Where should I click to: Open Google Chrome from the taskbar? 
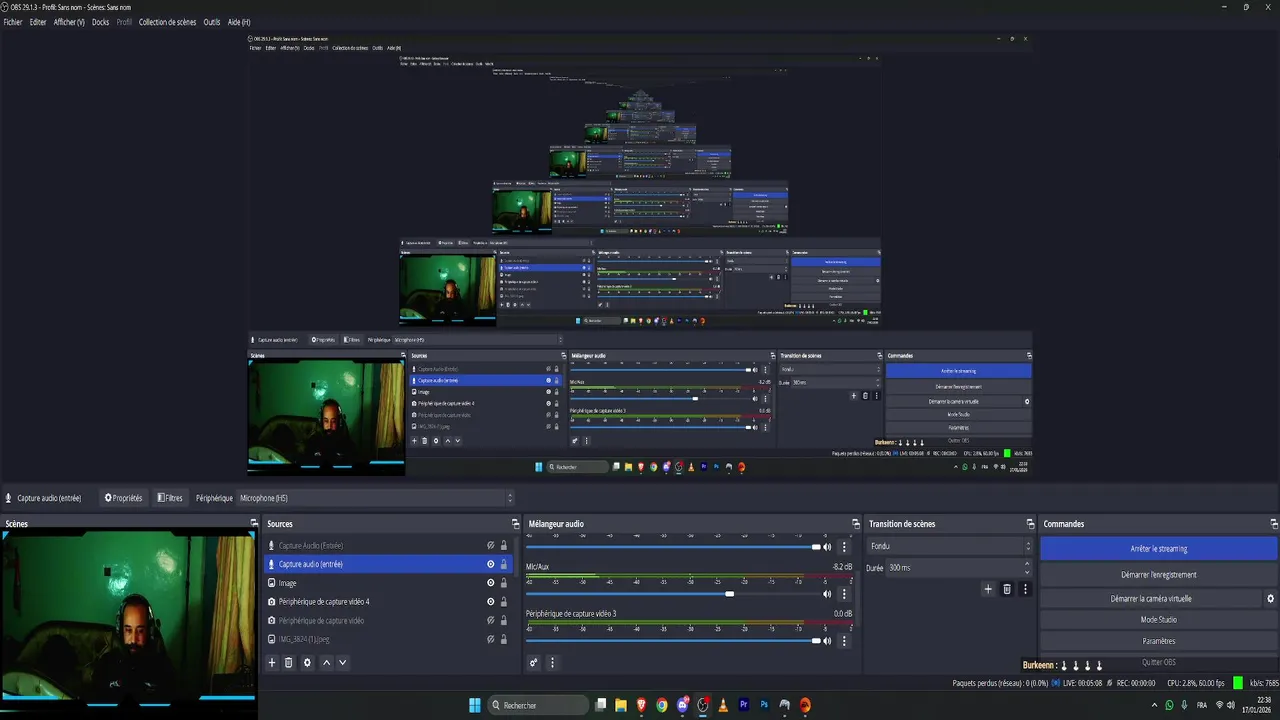point(662,705)
